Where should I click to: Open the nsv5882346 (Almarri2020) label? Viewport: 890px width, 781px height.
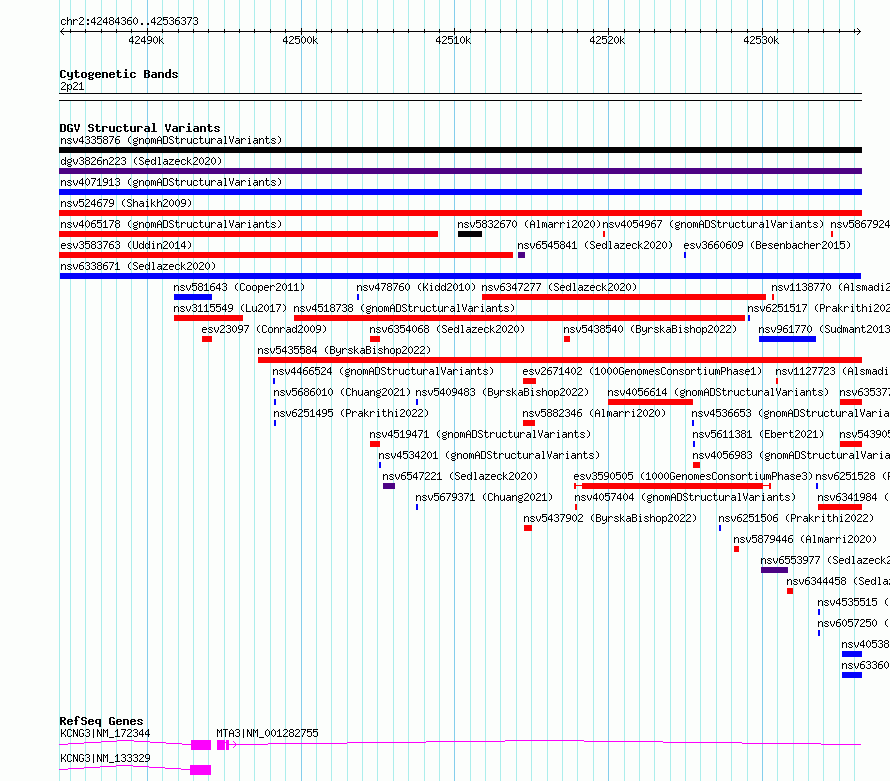[594, 413]
